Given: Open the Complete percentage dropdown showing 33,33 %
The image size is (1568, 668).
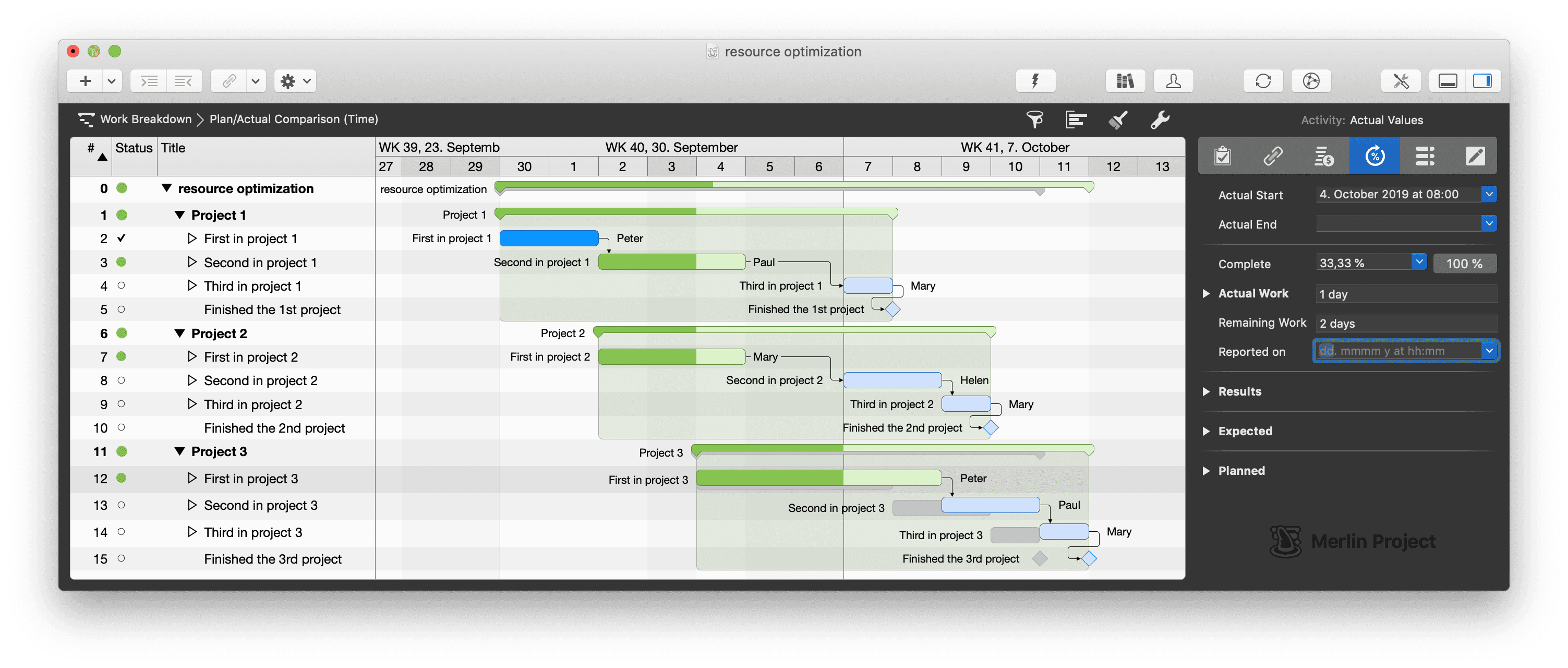Looking at the screenshot, I should tap(1419, 261).
